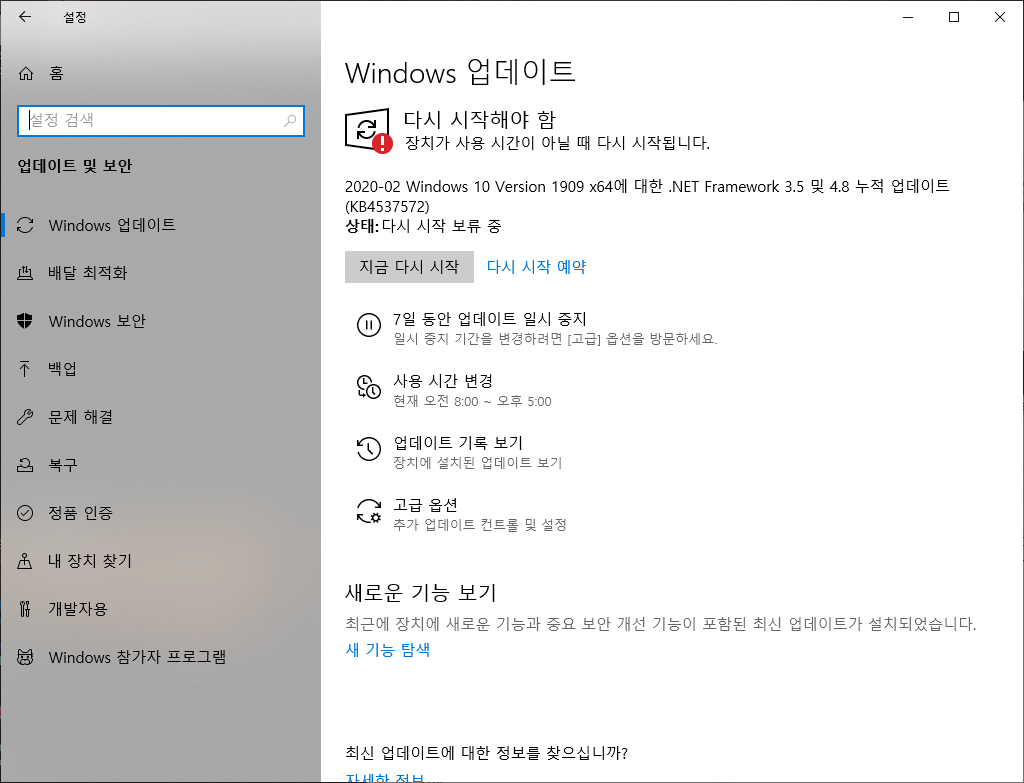The height and width of the screenshot is (783, 1024).
Task: Click the advanced options gear icon
Action: pyautogui.click(x=369, y=511)
